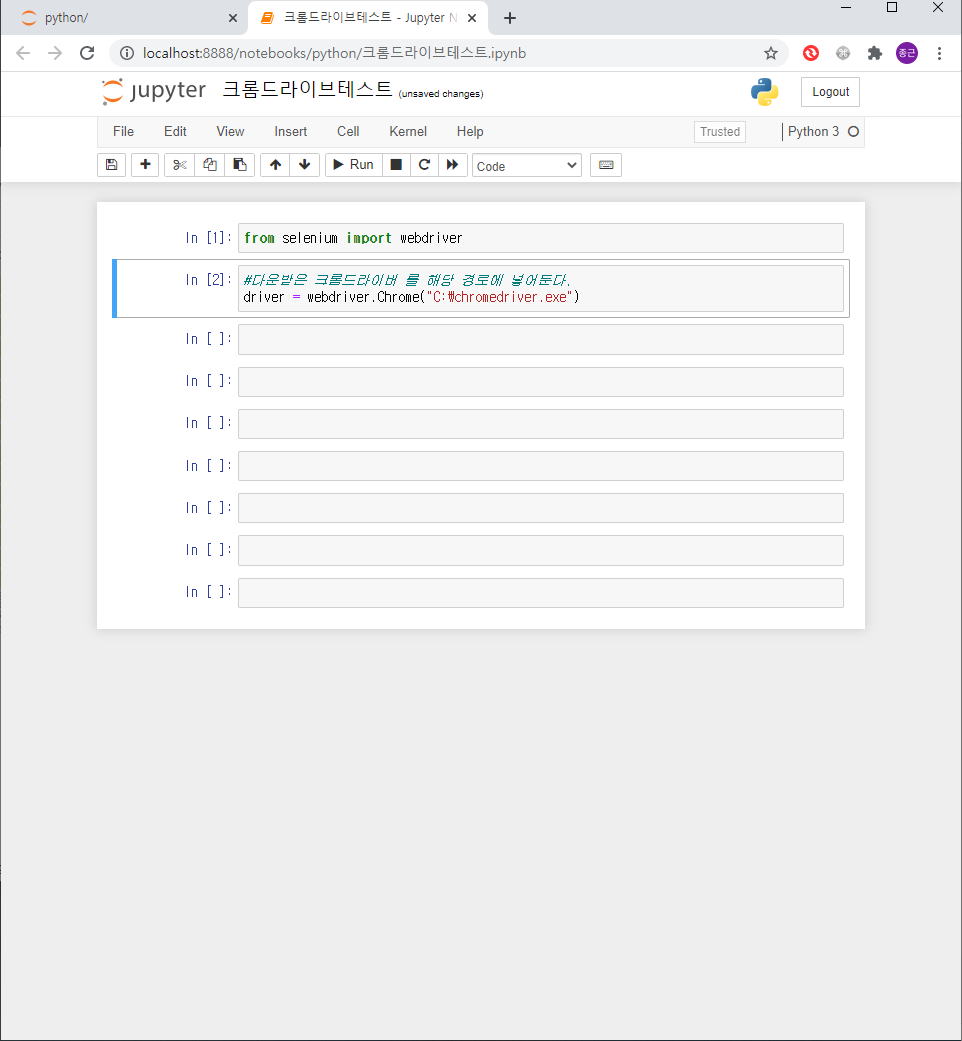Viewport: 962px width, 1041px height.
Task: Click the Python 3 kernel idle indicator circle
Action: tap(854, 131)
